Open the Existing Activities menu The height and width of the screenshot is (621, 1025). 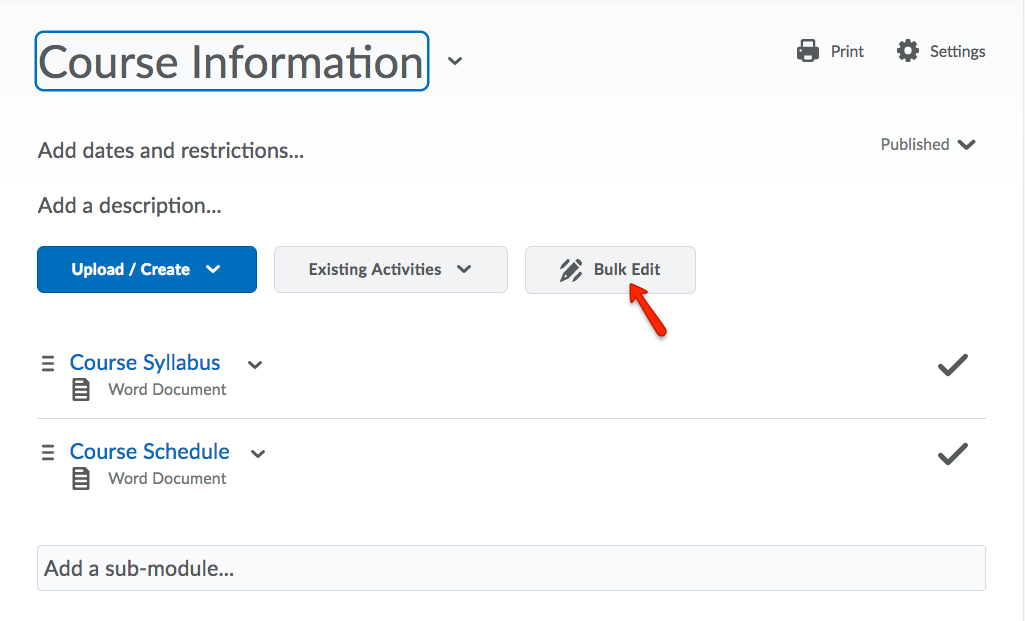coord(390,270)
